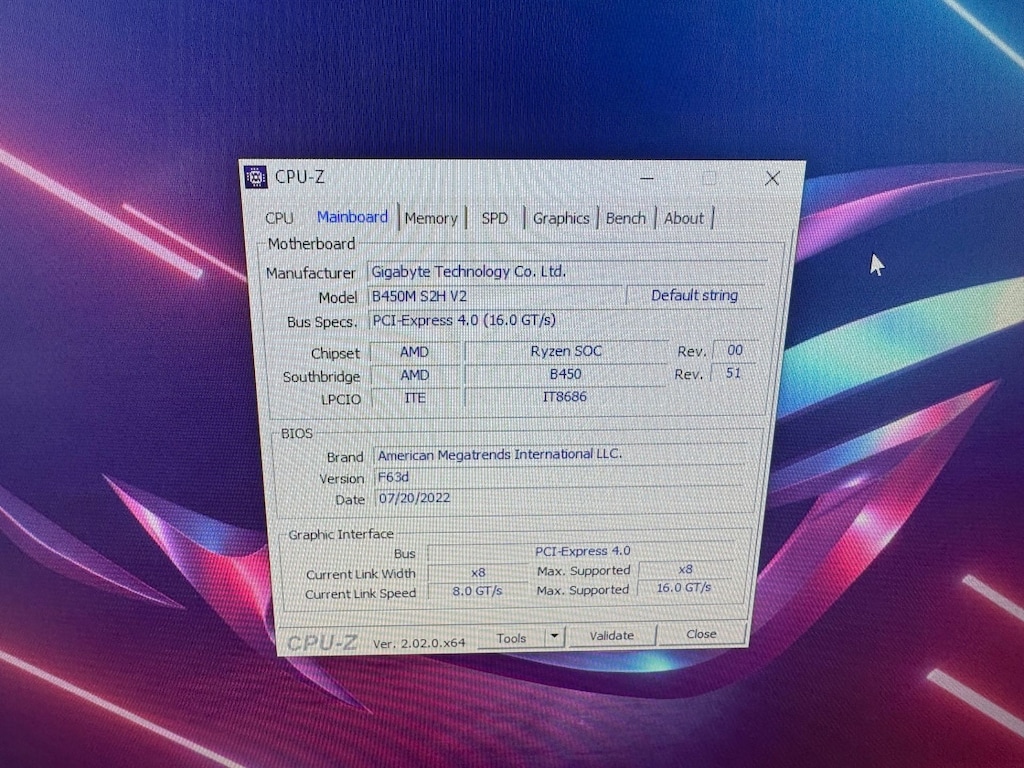Close CPU-Z with the title bar X
The width and height of the screenshot is (1024, 768).
pos(772,178)
